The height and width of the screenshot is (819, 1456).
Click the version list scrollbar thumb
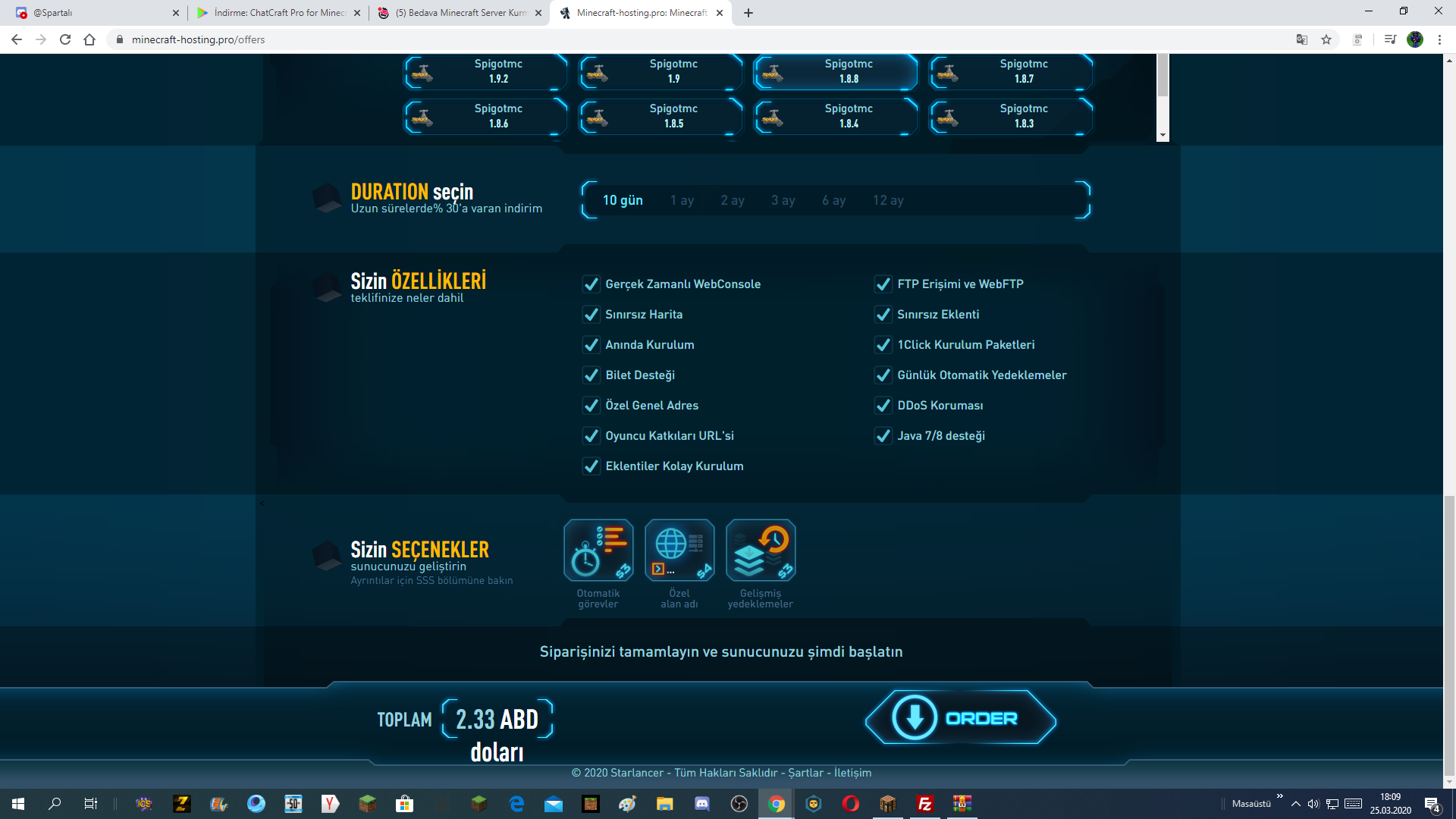click(x=1163, y=75)
